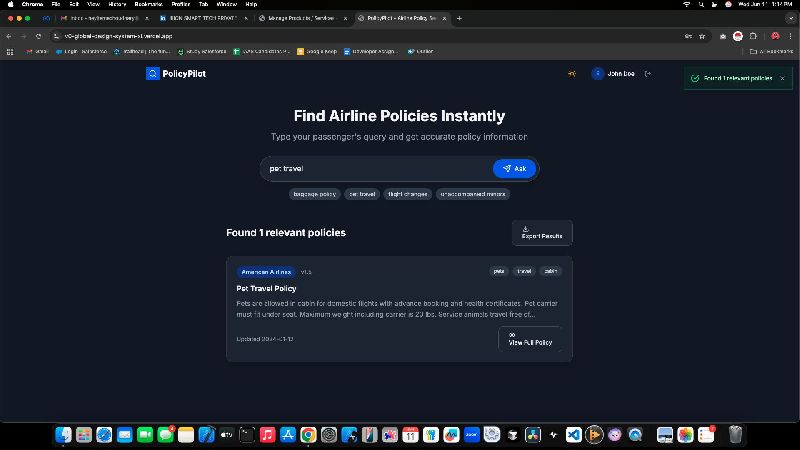Open Finder from the dock
The image size is (800, 450).
click(x=63, y=435)
